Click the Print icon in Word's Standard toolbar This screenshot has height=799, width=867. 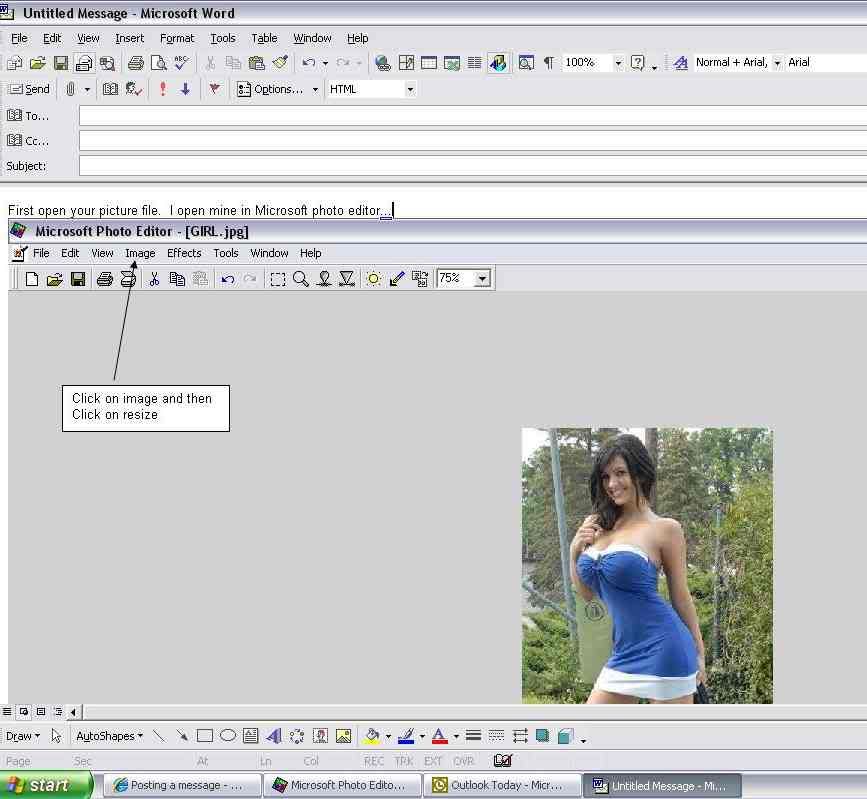[135, 63]
